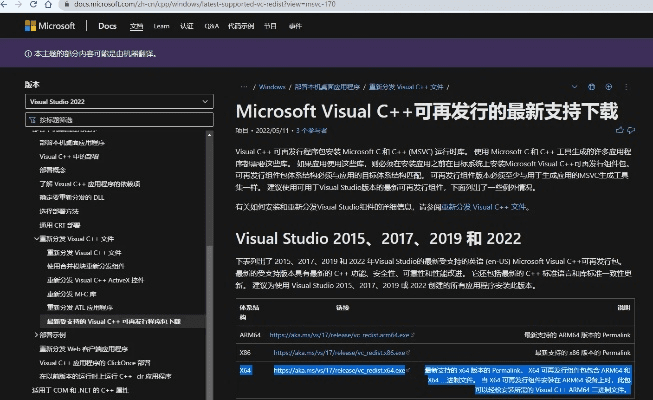Click the thumbs-down feedback icon

[x=631, y=130]
